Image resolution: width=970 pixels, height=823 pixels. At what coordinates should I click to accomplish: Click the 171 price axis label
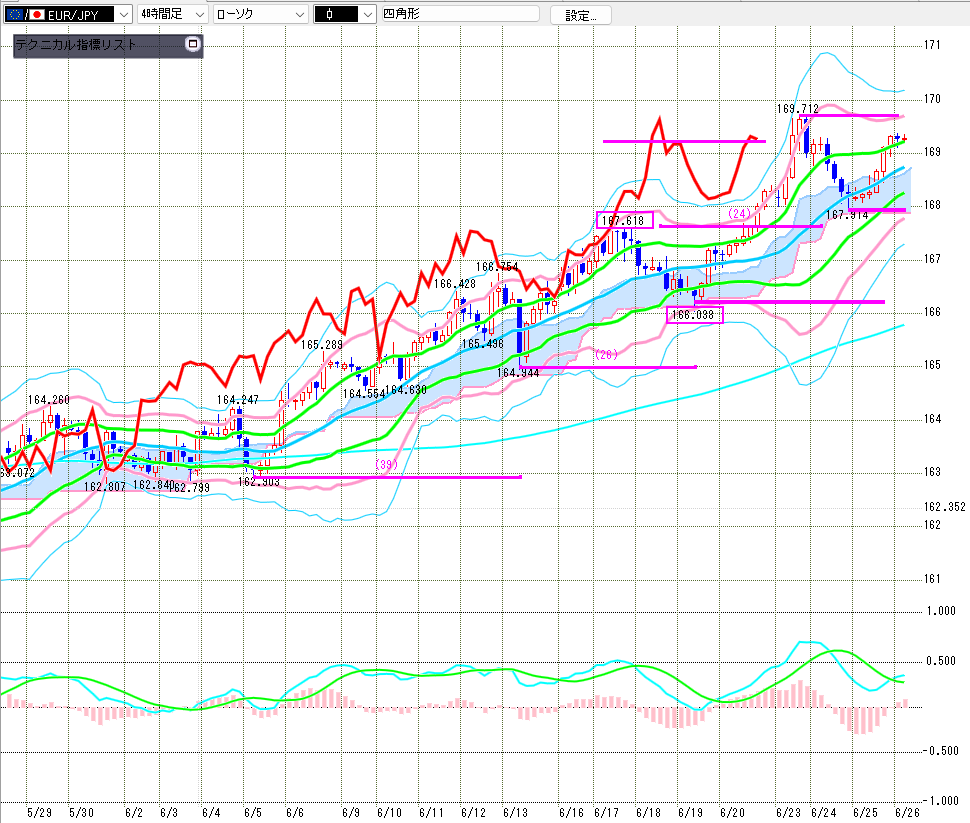932,45
